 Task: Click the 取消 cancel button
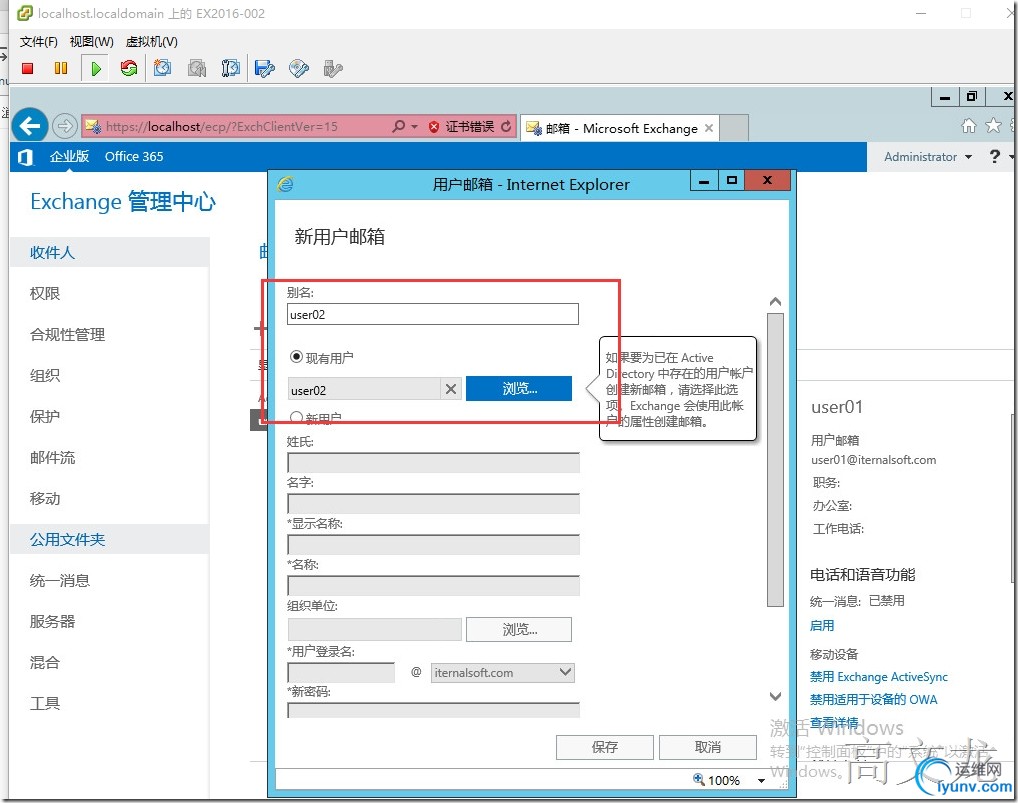pyautogui.click(x=708, y=747)
